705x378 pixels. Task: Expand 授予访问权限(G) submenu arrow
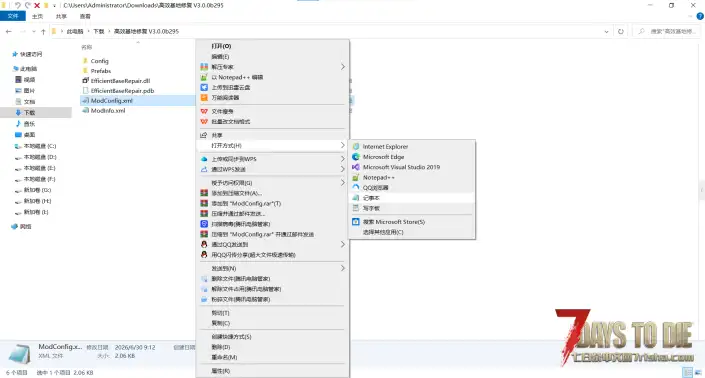point(343,182)
